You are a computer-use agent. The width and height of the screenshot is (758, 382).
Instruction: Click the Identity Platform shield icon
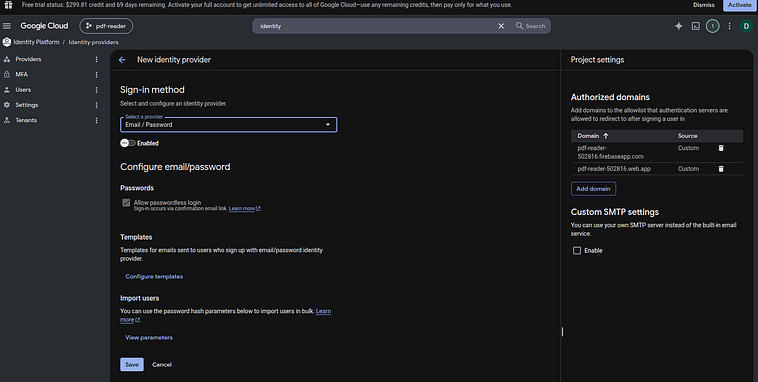pos(7,42)
